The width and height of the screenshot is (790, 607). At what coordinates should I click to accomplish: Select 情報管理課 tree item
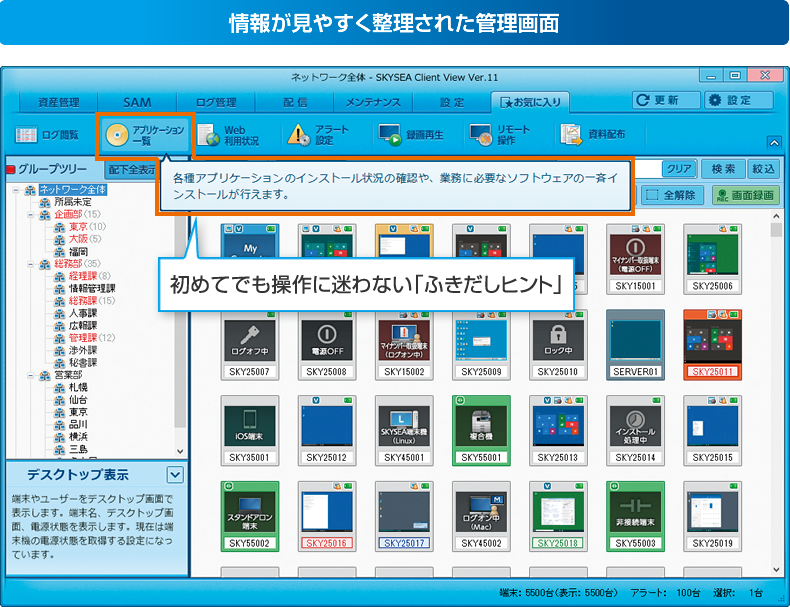(92, 288)
